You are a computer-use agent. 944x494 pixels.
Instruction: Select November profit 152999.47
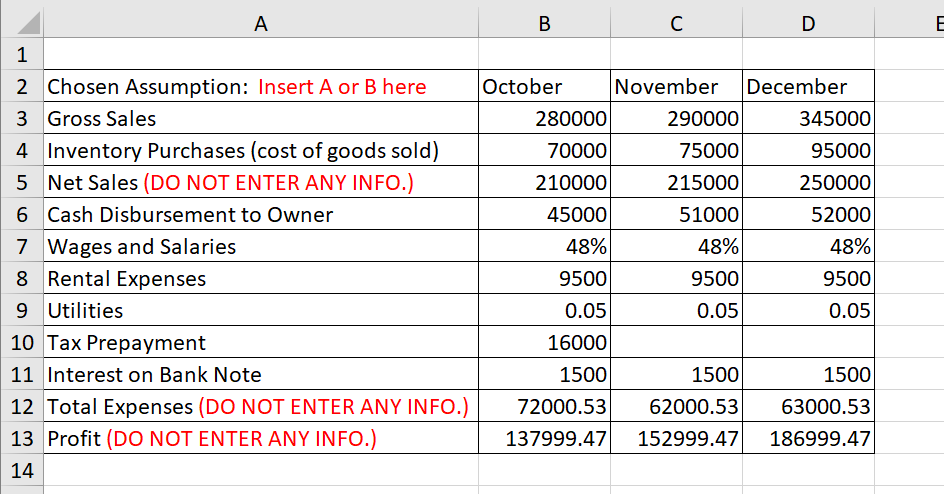point(676,437)
